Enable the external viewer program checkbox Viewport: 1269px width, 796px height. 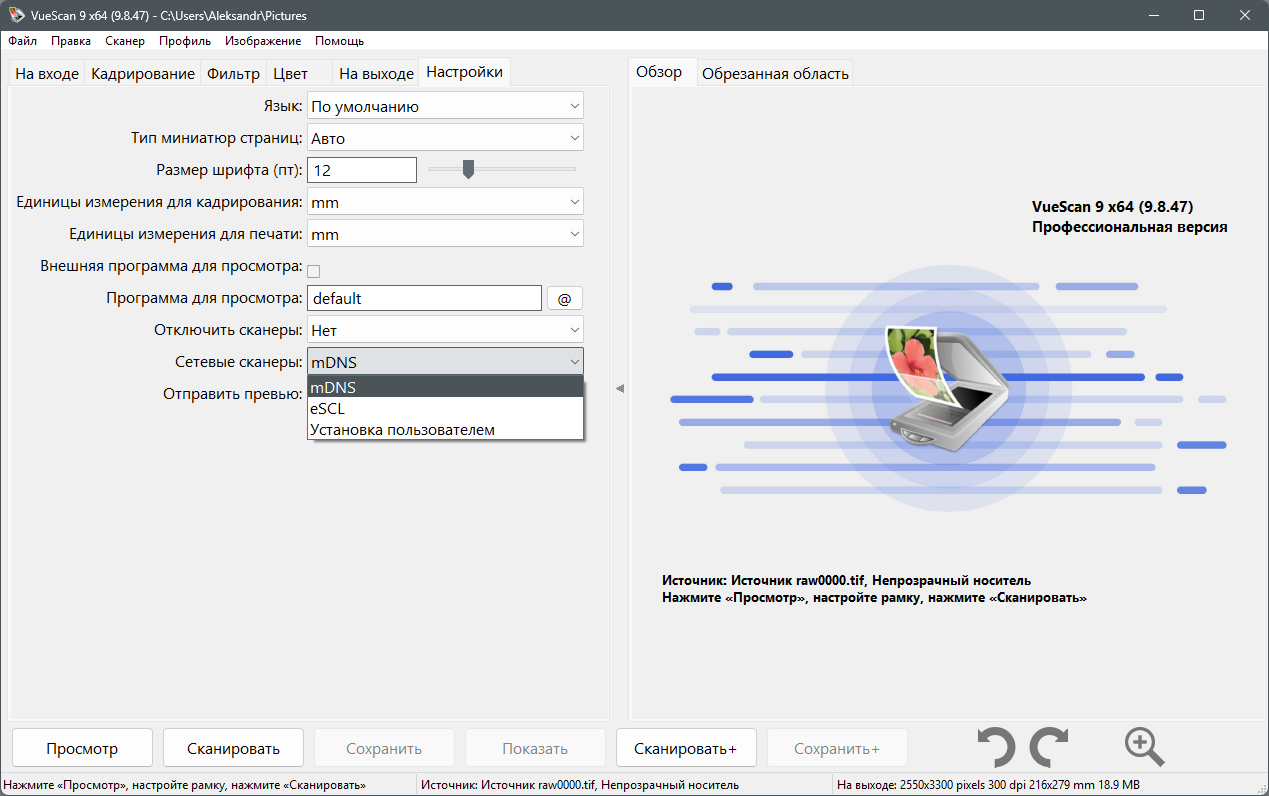[313, 270]
